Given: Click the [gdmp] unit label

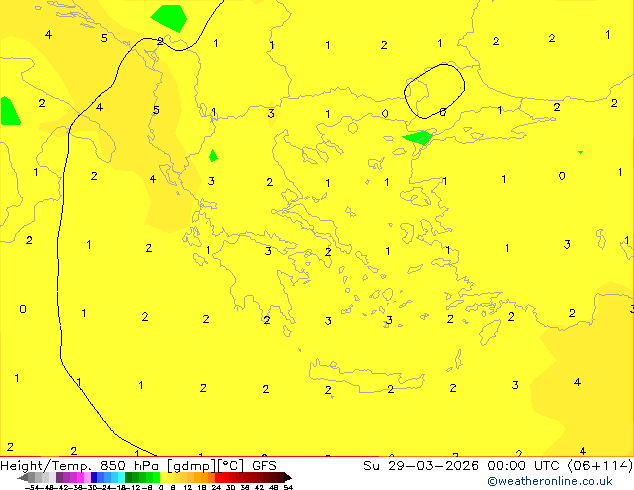Looking at the screenshot, I should point(192,466).
